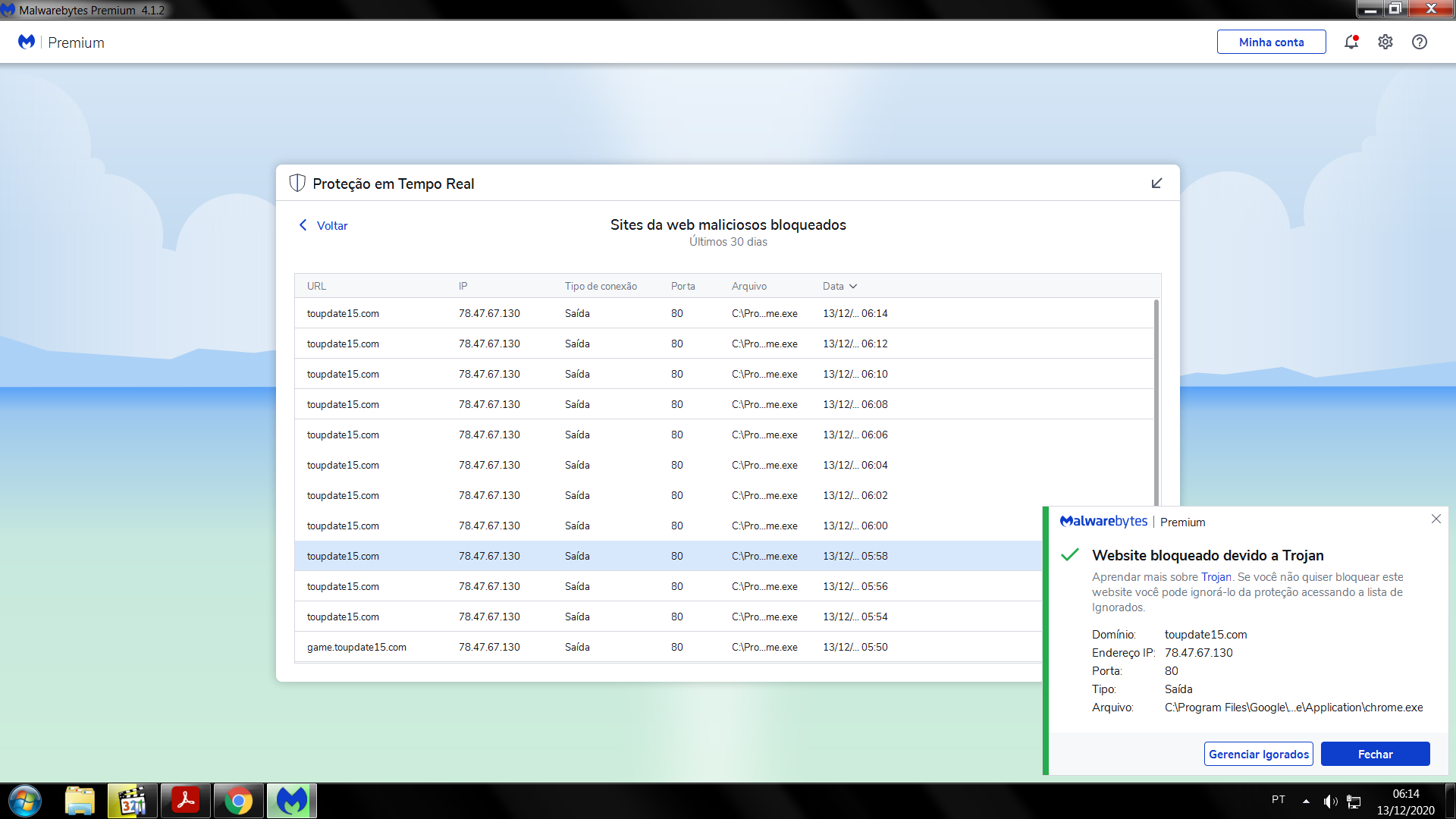Click the network icon in system tray
This screenshot has width=1456, height=819.
[x=1354, y=801]
